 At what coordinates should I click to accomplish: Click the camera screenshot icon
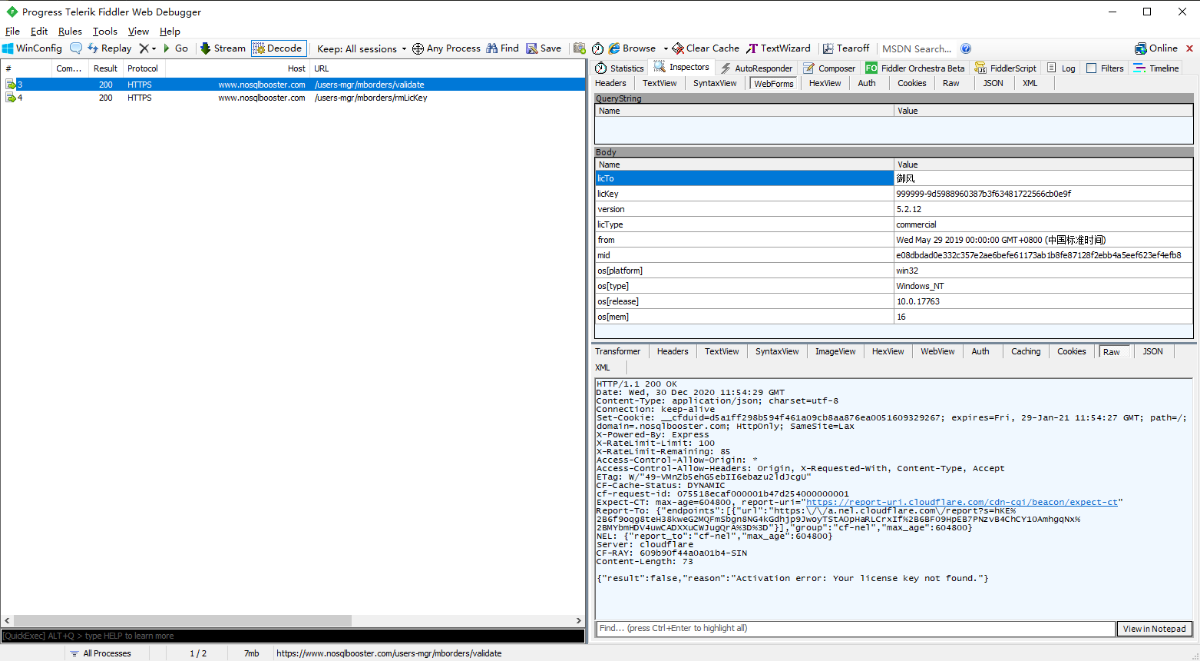pos(579,48)
